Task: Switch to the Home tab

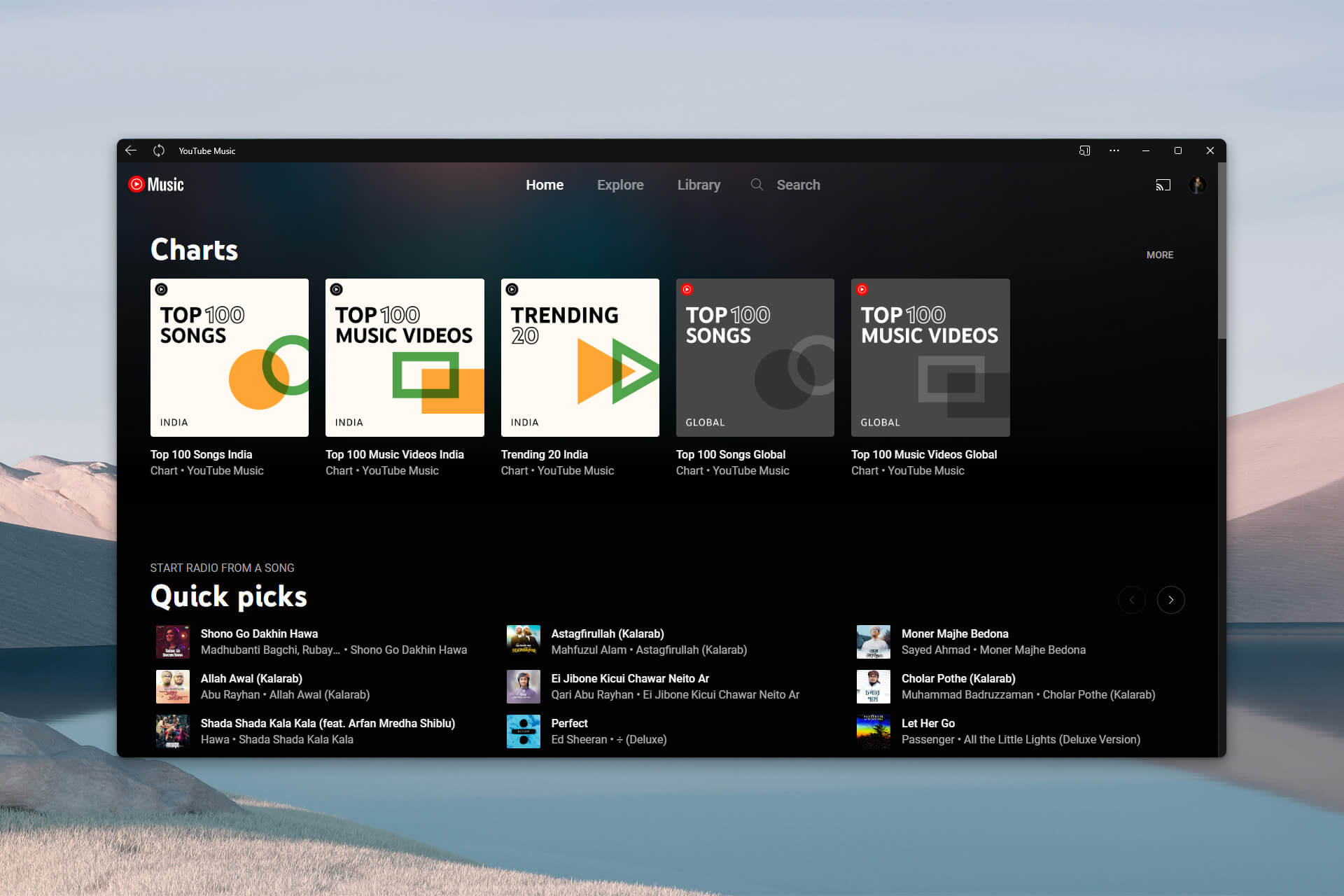Action: tap(545, 185)
